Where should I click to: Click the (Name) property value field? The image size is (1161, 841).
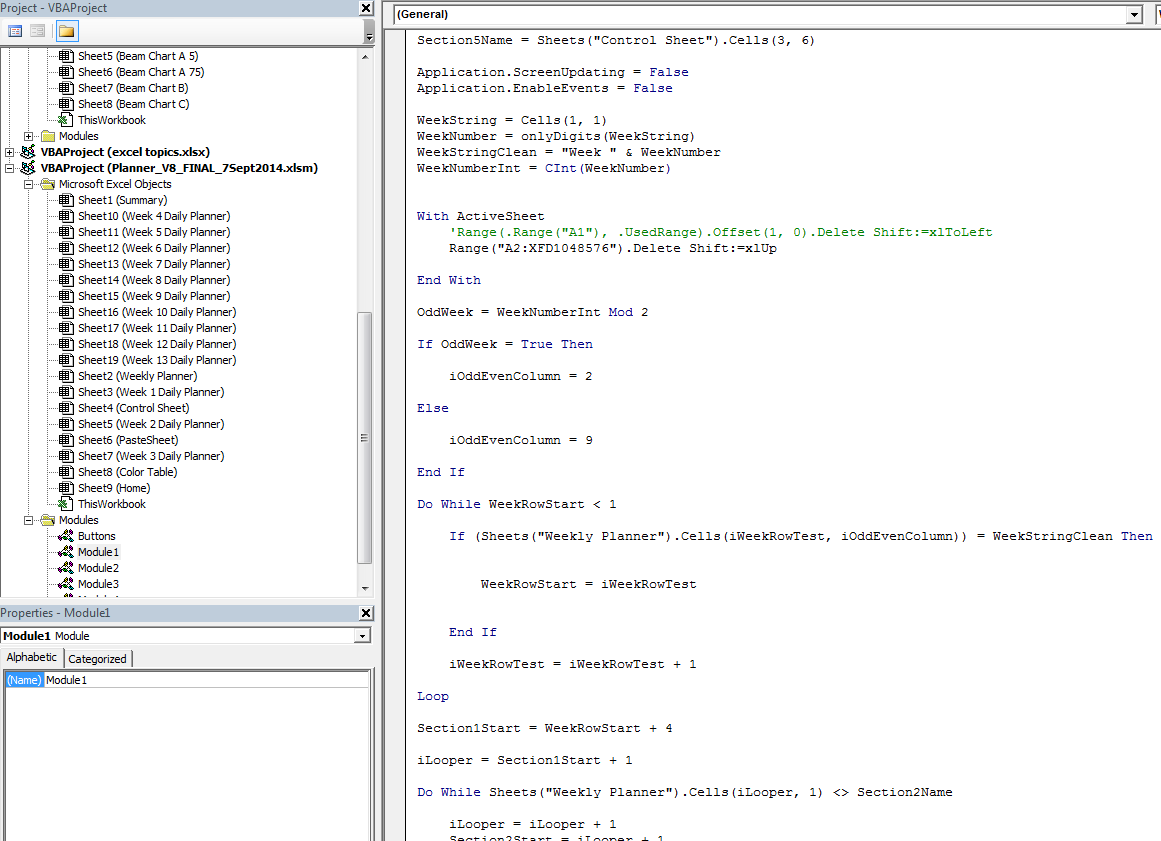pyautogui.click(x=206, y=680)
